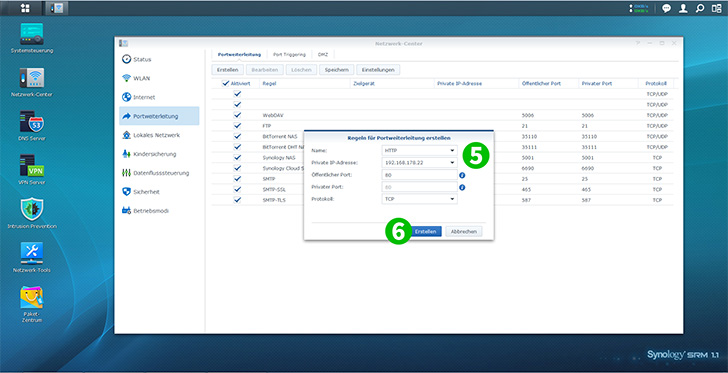Screen dimensions: 728x373
Task: Open the notifications chat bubble icon
Action: coord(666,8)
